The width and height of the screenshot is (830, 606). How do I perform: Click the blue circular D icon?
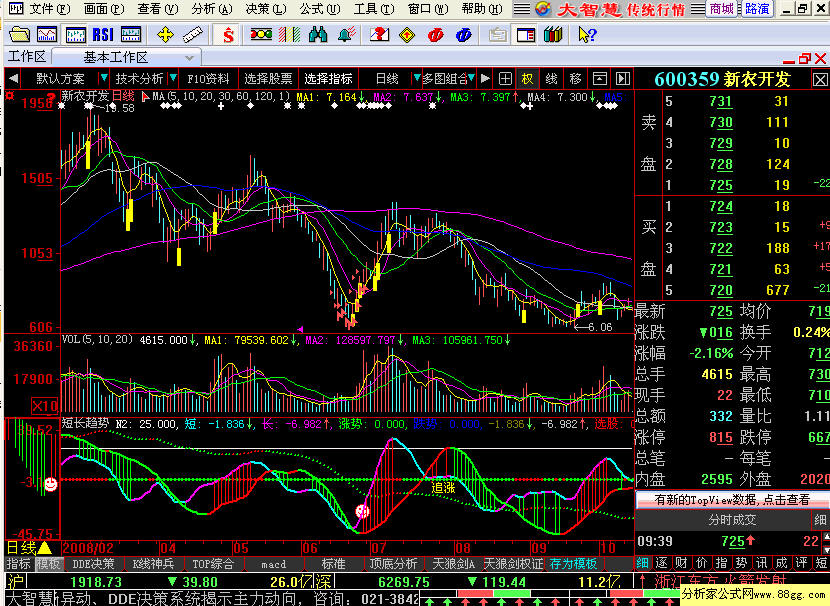pos(463,35)
